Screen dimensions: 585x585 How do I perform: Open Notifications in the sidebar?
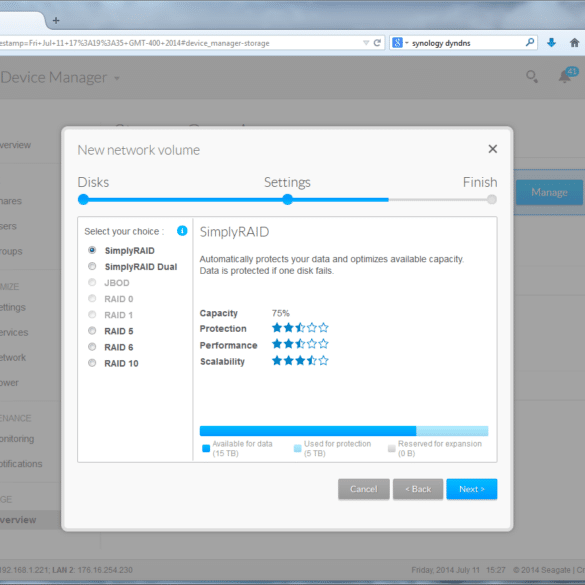[x=21, y=464]
